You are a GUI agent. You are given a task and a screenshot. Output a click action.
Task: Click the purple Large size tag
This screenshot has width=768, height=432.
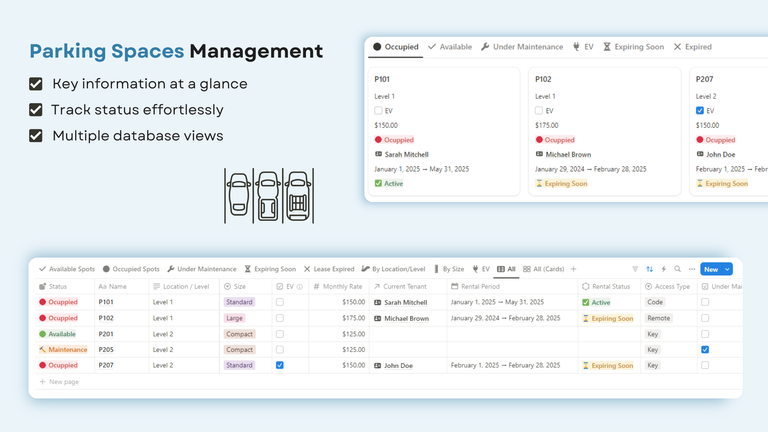pos(234,318)
